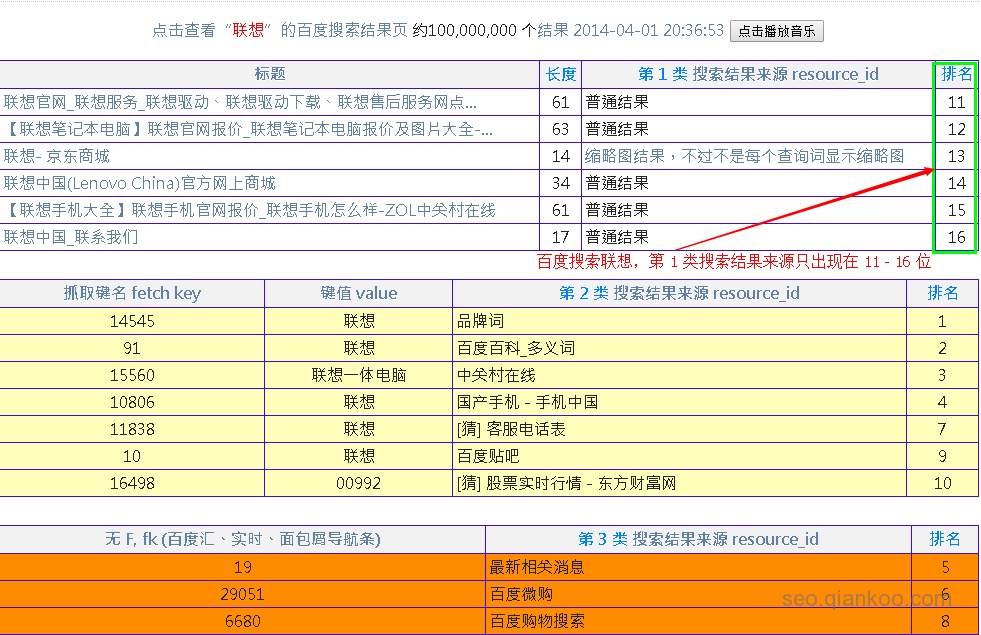
Task: Select rank cell 5 in third table
Action: [945, 567]
